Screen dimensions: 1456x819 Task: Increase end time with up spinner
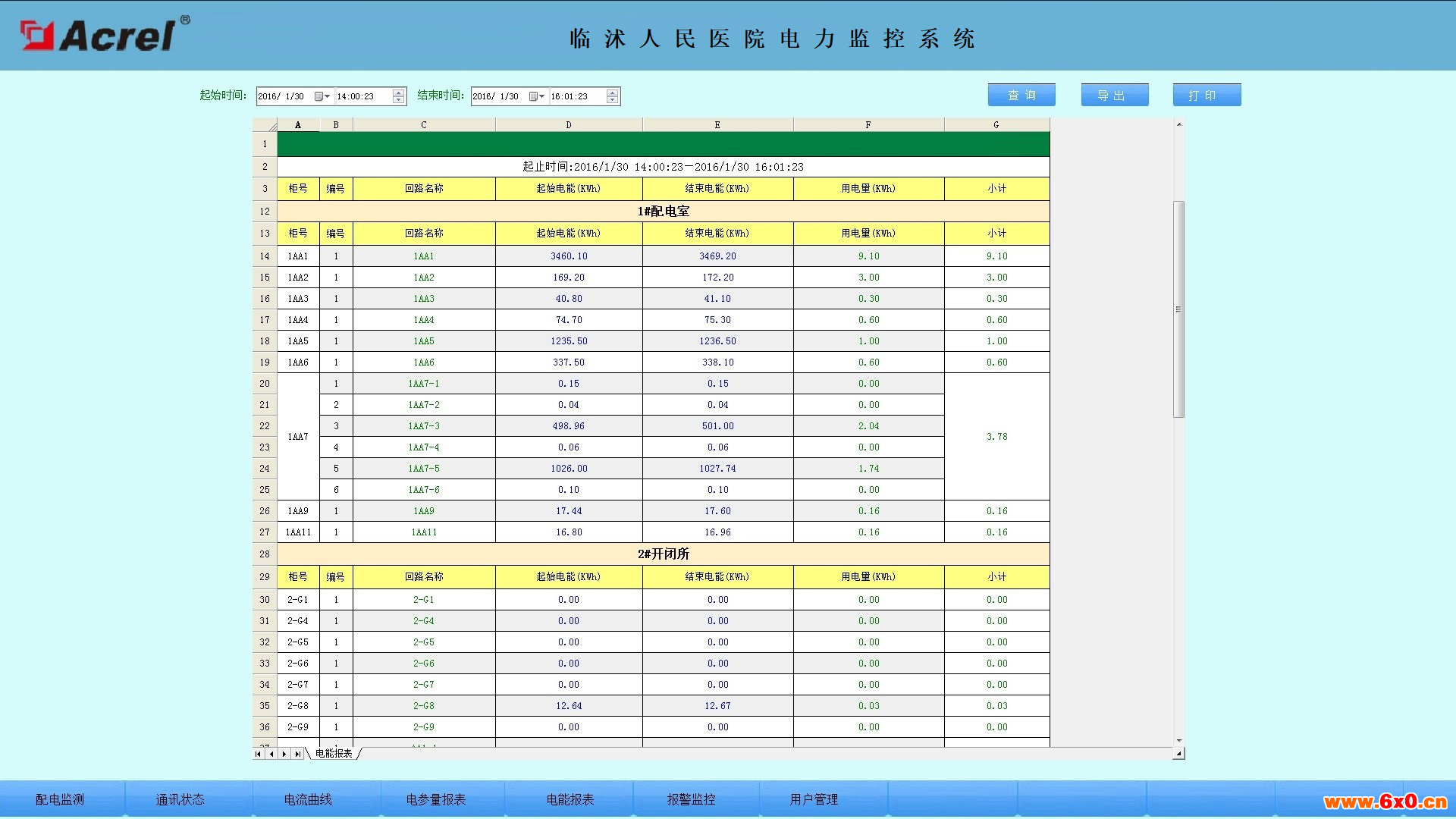click(x=613, y=93)
